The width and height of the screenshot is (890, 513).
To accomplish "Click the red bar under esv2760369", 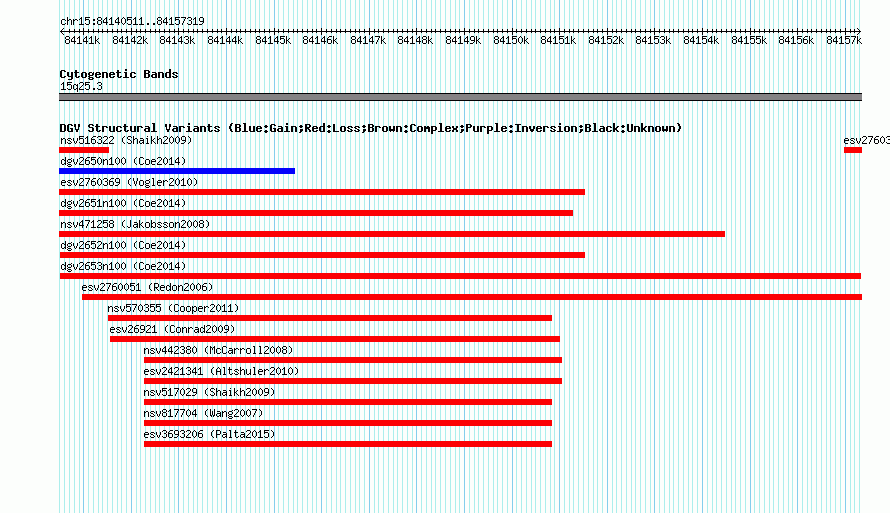I will 322,192.
